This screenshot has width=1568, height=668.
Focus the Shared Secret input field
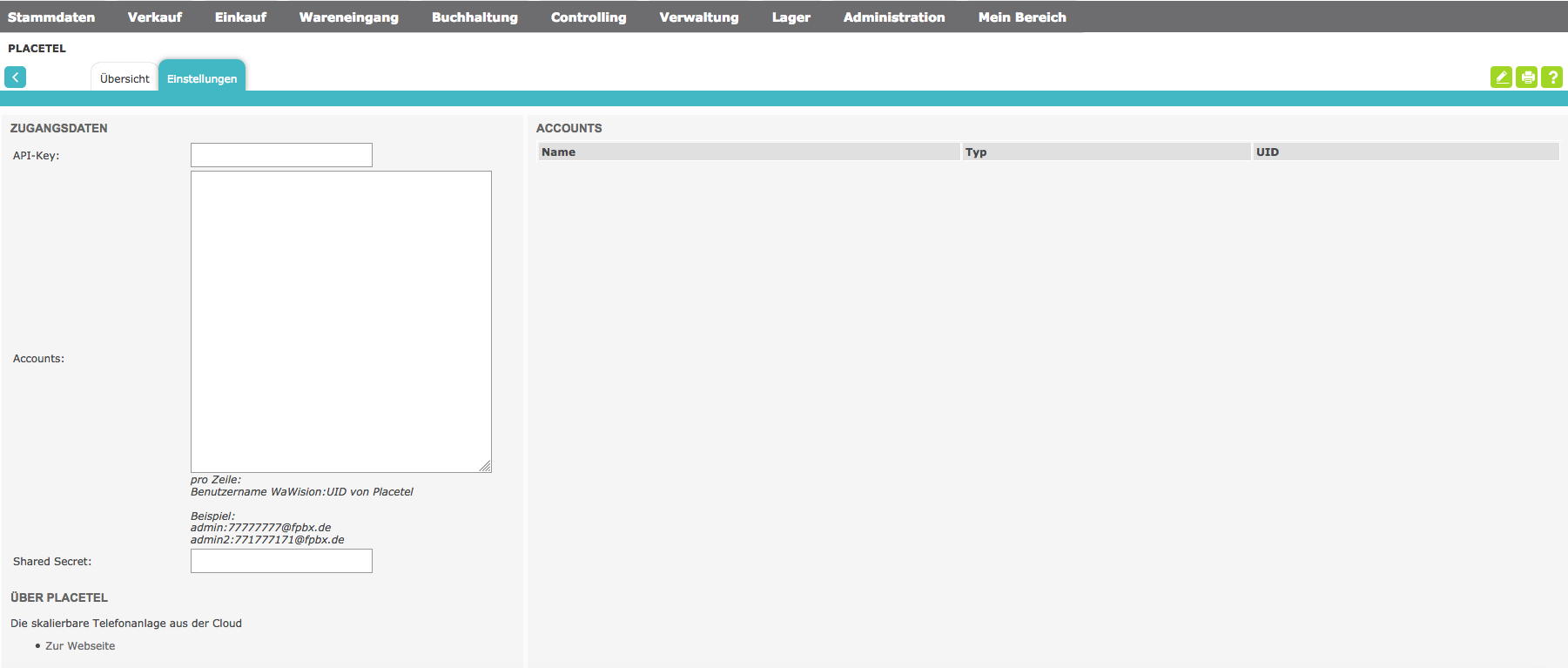(x=281, y=561)
